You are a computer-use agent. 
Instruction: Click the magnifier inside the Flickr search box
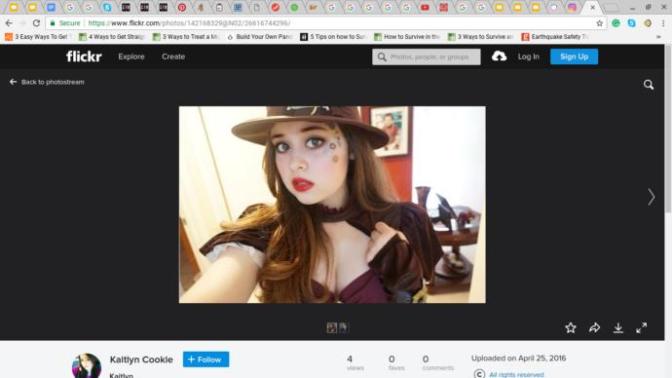point(382,57)
